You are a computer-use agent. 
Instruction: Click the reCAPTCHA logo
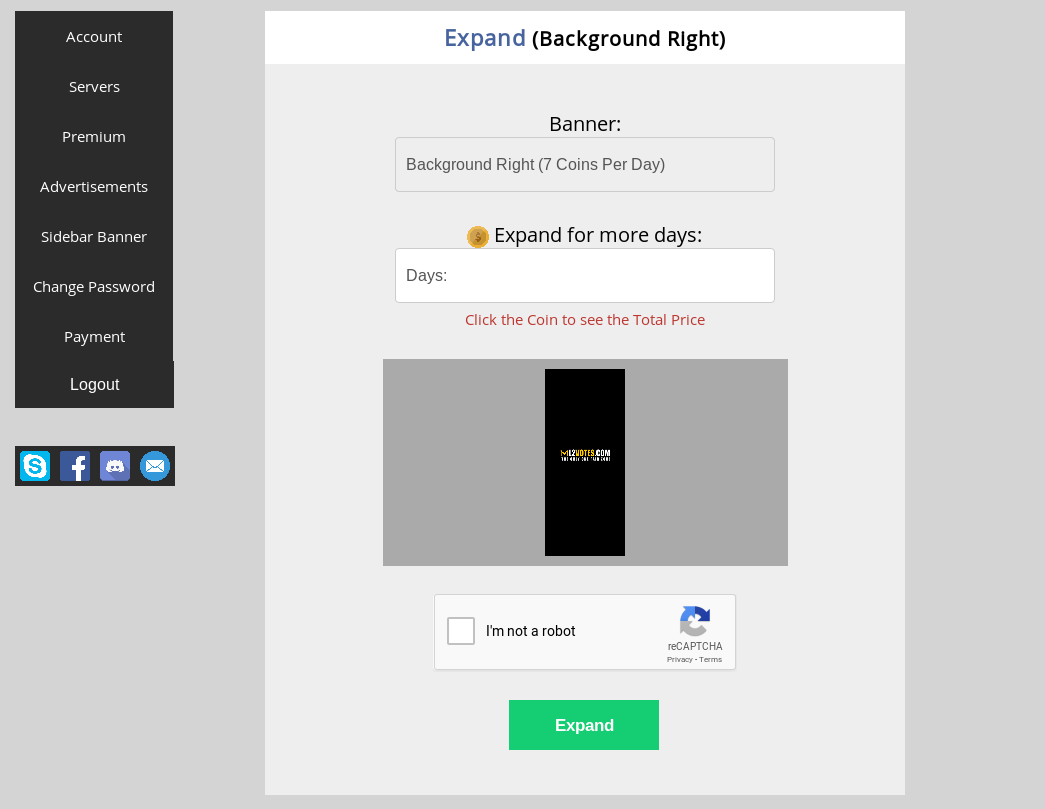click(x=694, y=621)
